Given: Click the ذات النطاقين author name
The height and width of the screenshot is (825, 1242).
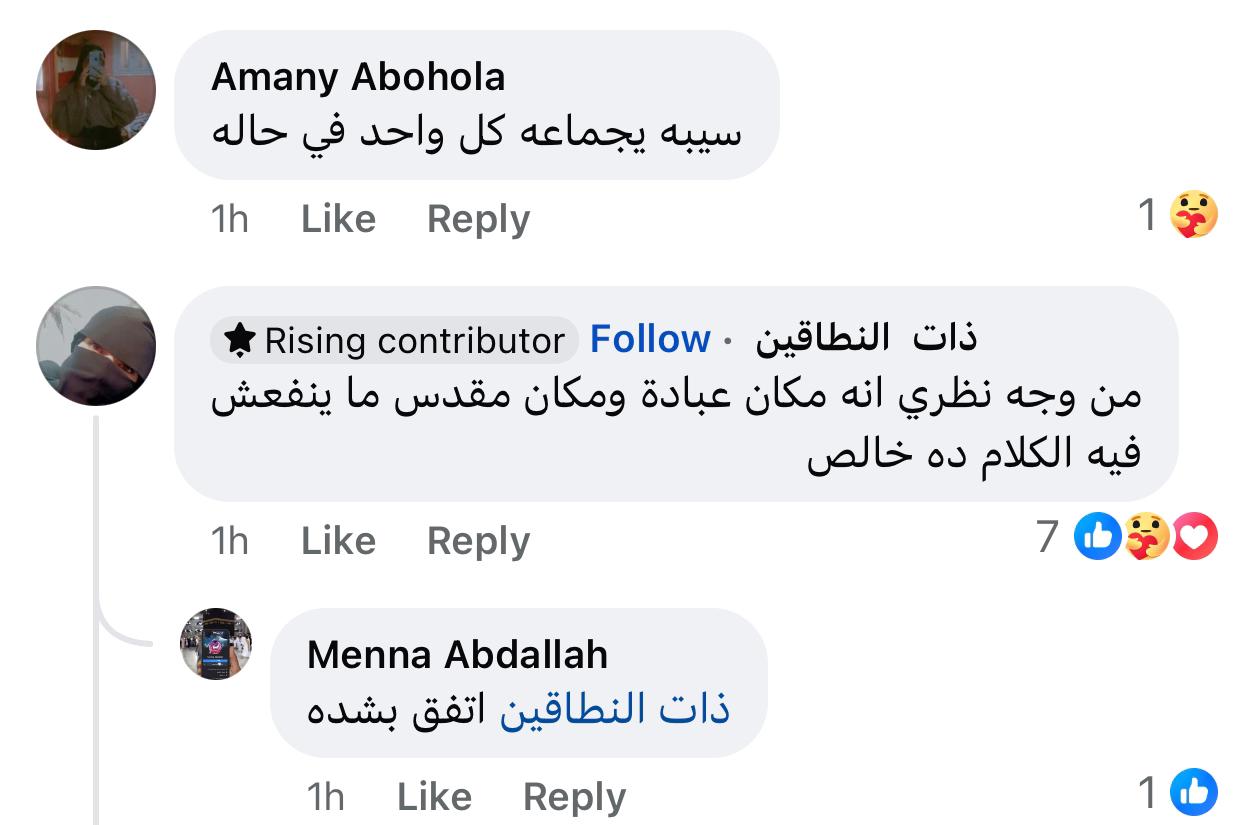Looking at the screenshot, I should pos(865,339).
